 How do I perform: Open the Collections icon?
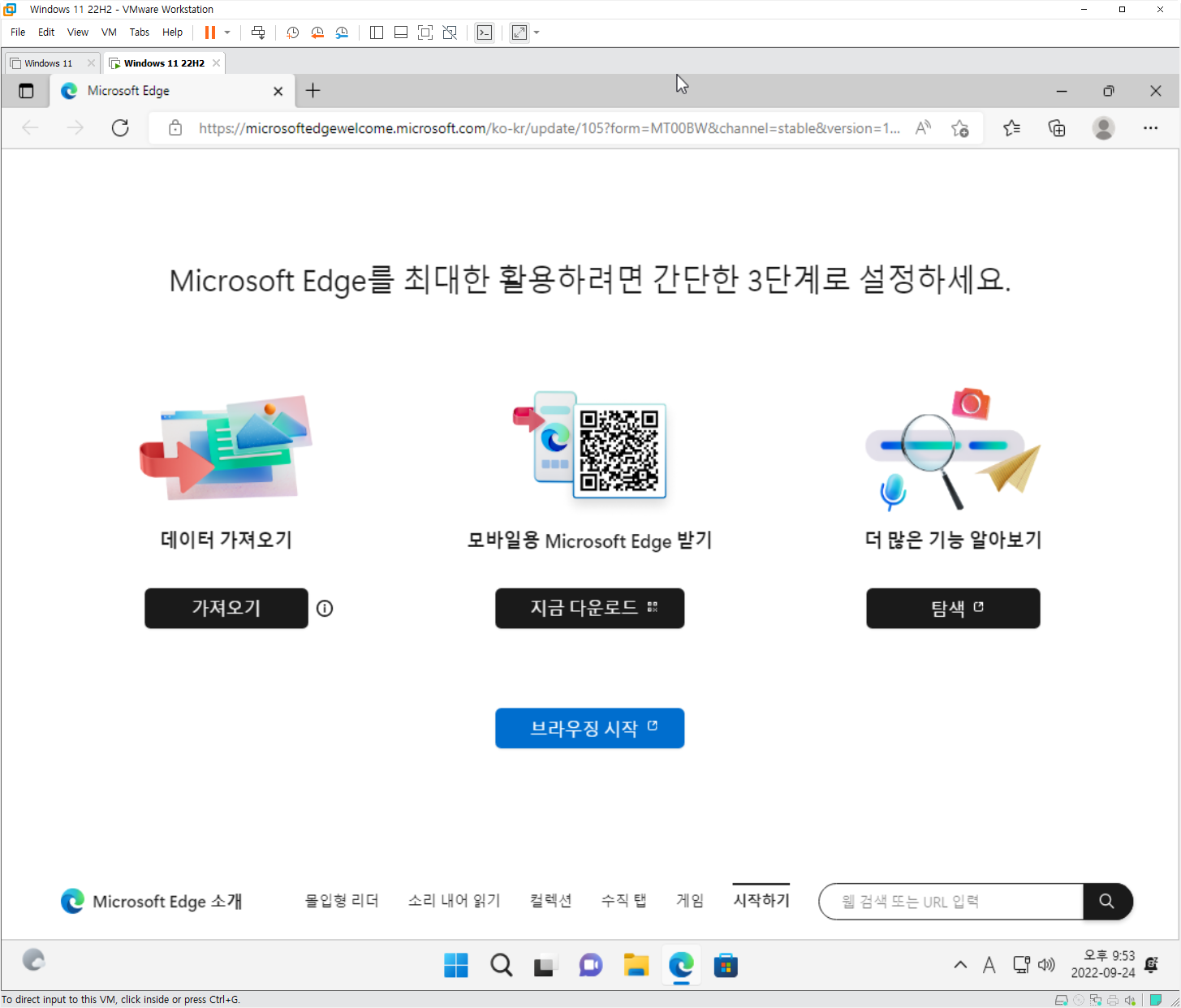tap(1057, 128)
